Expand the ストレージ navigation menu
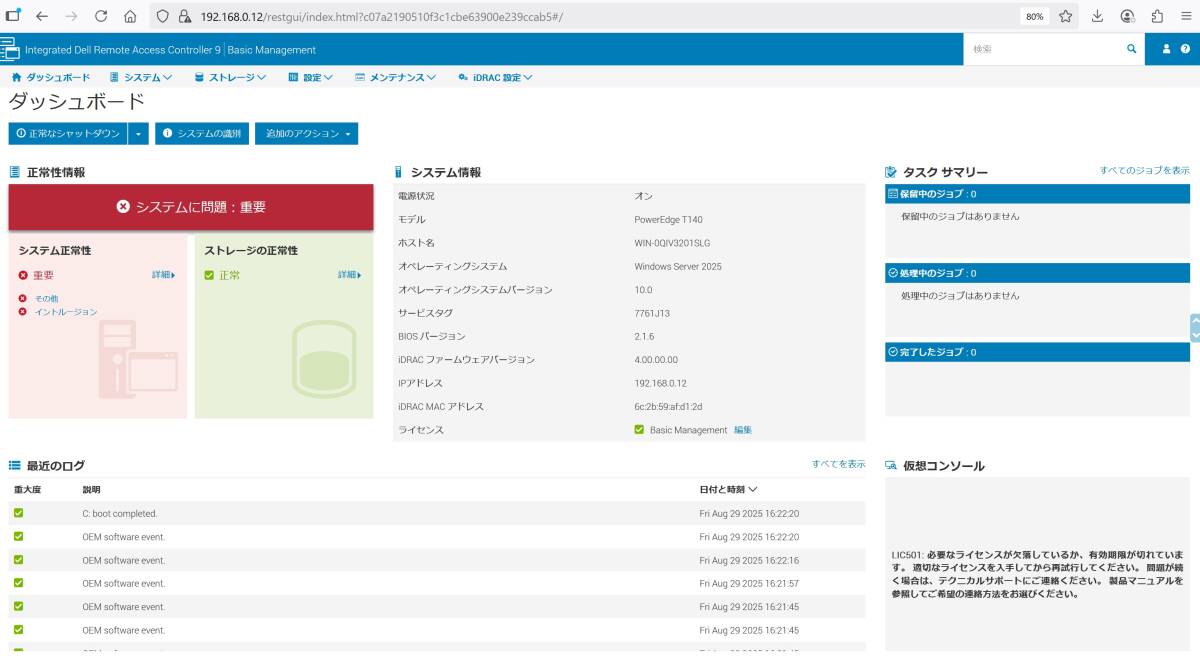The height and width of the screenshot is (659, 1200). tap(230, 77)
